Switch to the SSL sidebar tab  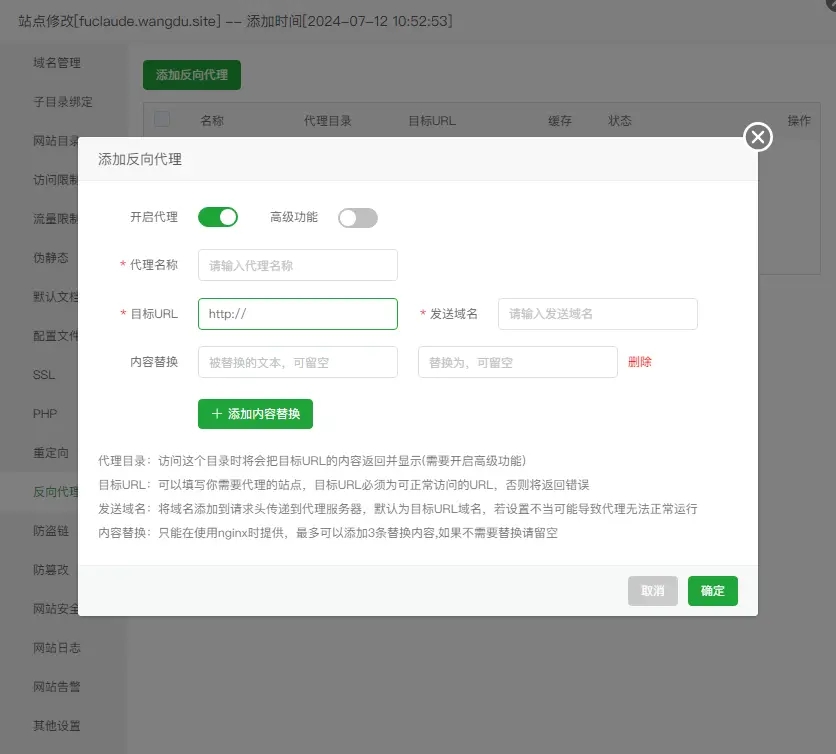[44, 375]
